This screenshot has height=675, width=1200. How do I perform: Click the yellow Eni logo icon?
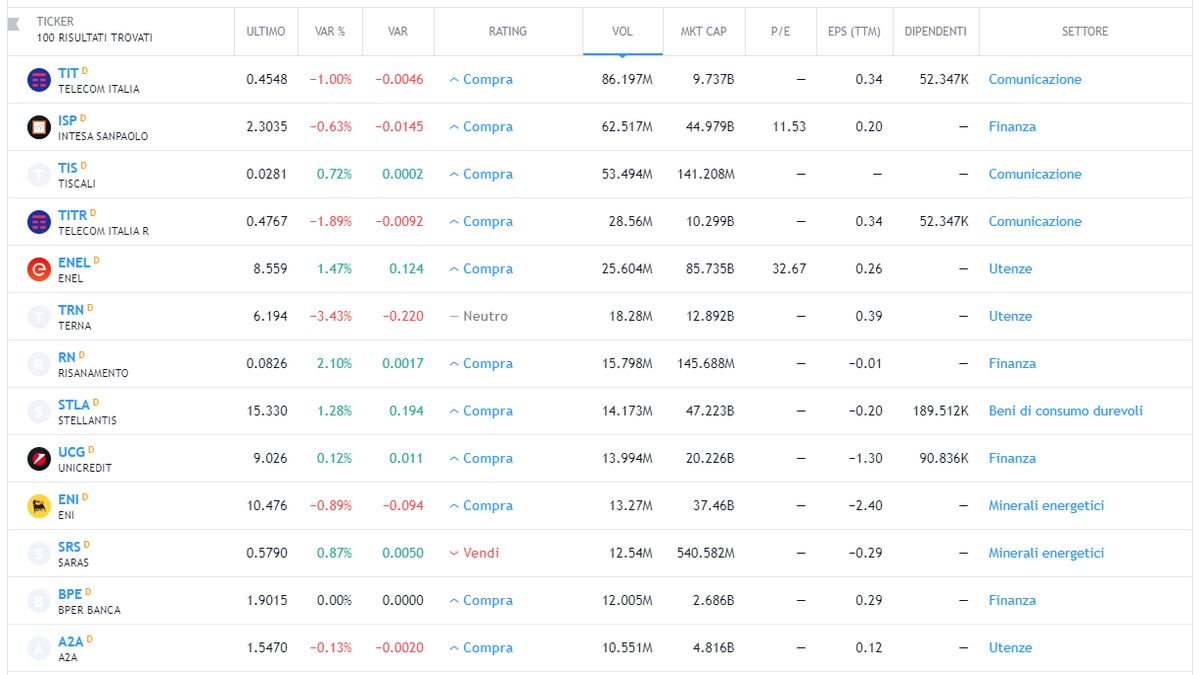click(39, 506)
